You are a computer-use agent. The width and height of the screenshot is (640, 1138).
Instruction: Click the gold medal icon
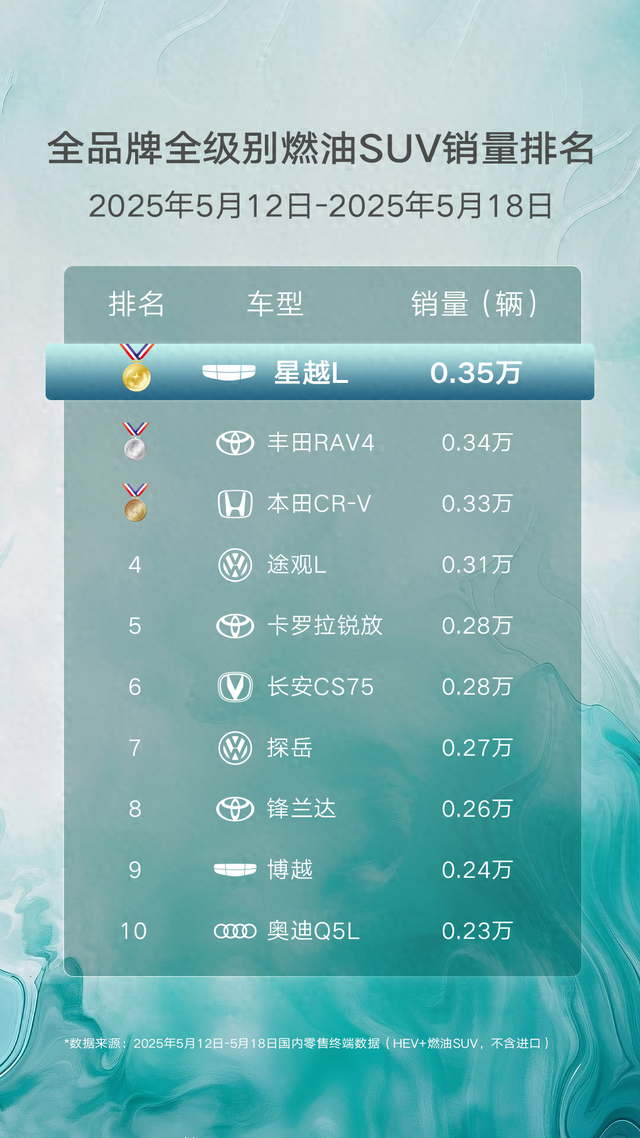tap(136, 367)
